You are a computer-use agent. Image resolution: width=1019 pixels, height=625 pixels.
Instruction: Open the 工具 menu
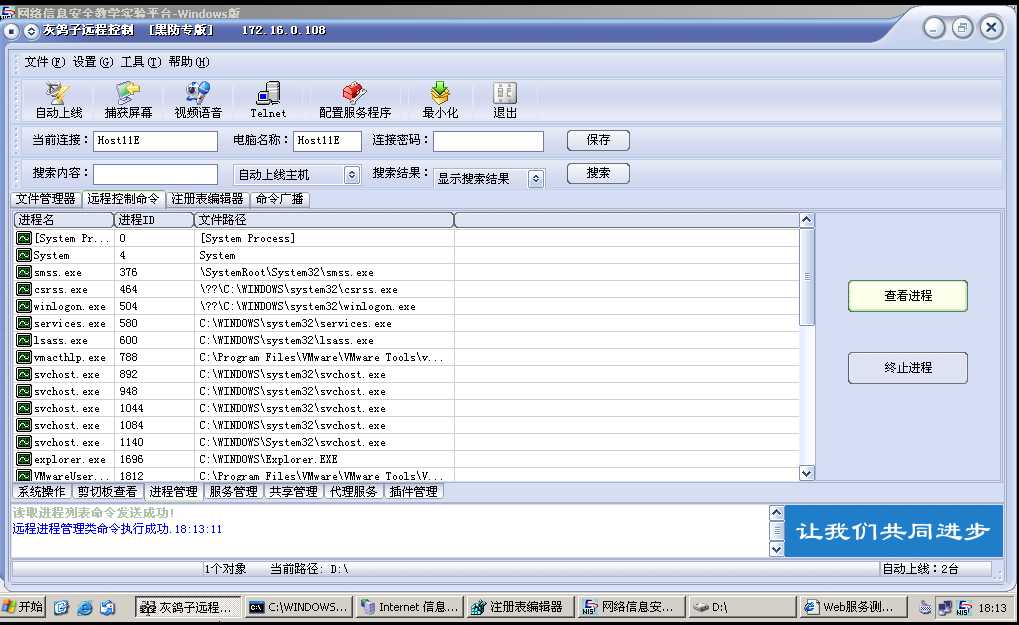(x=140, y=62)
